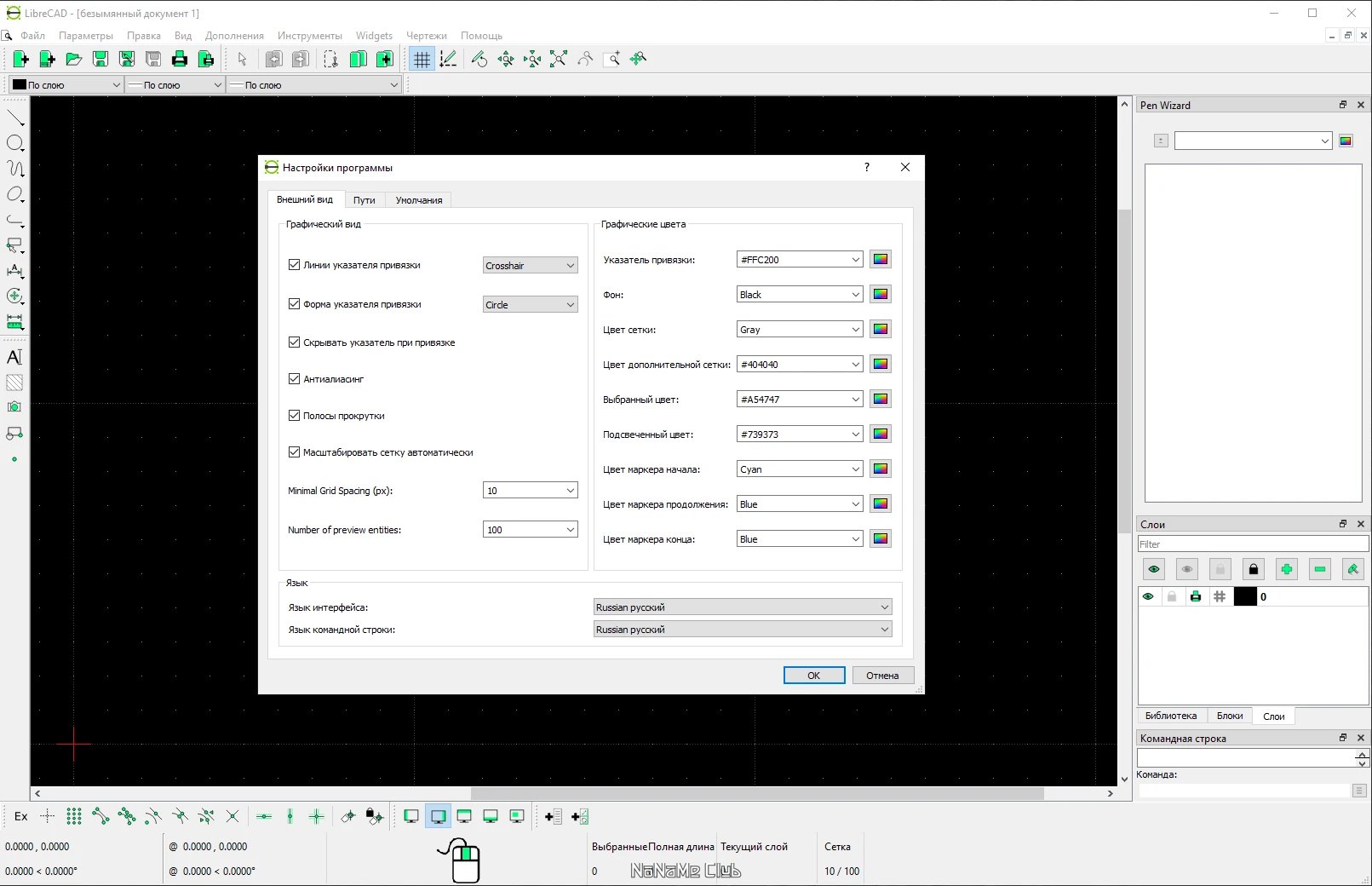Toggle the Полосы прокрутки checkbox
The height and width of the screenshot is (886, 1372).
pos(294,415)
